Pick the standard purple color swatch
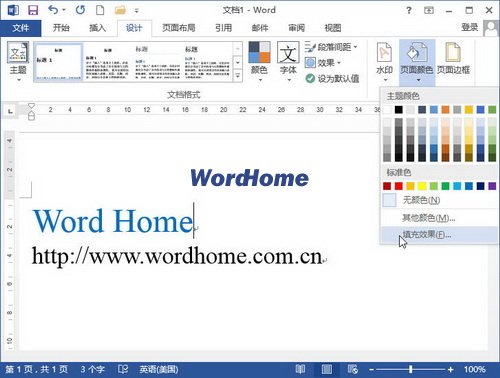The image size is (500, 378). (492, 186)
